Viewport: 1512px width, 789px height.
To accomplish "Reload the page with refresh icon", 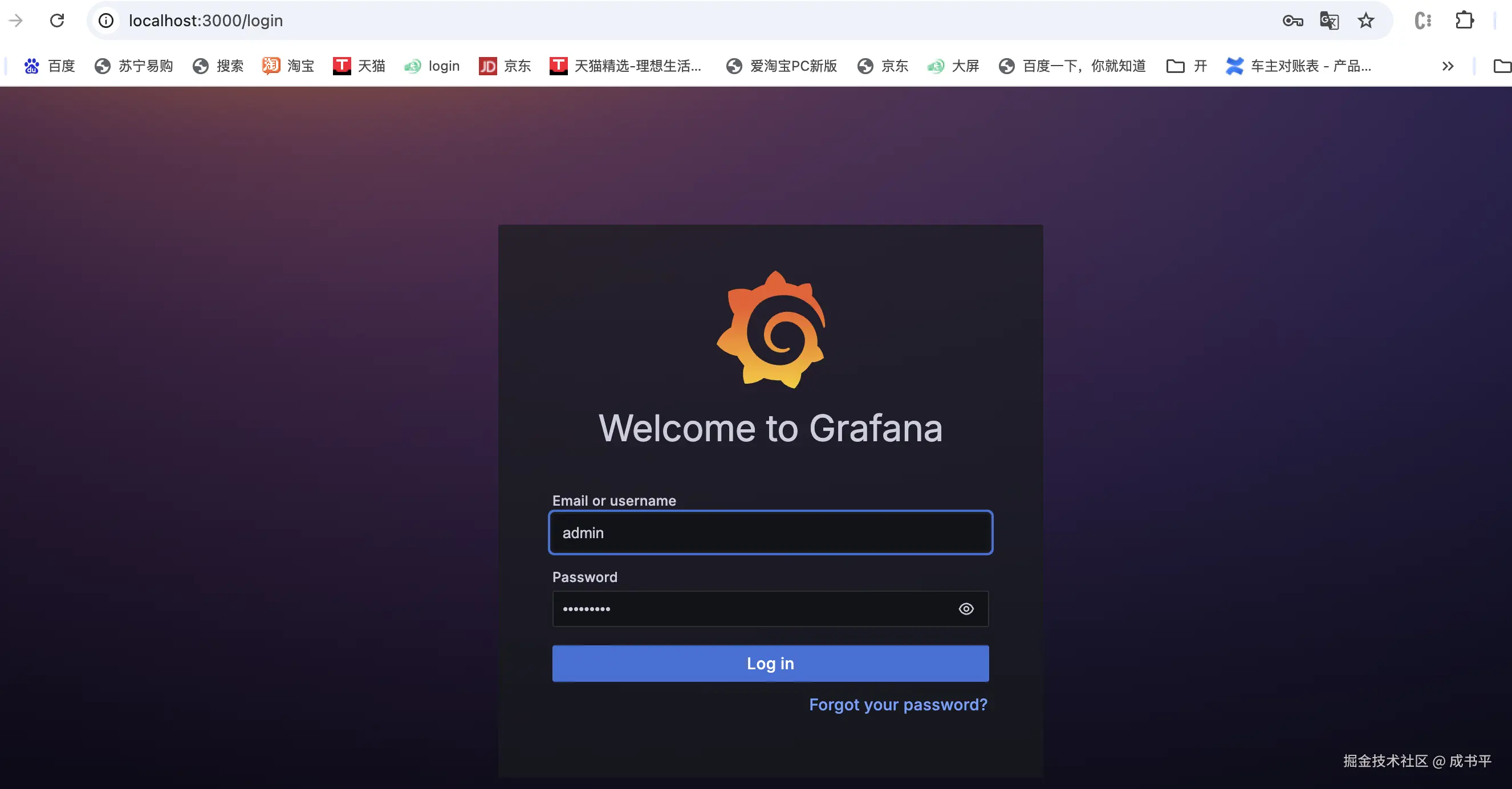I will [x=57, y=21].
